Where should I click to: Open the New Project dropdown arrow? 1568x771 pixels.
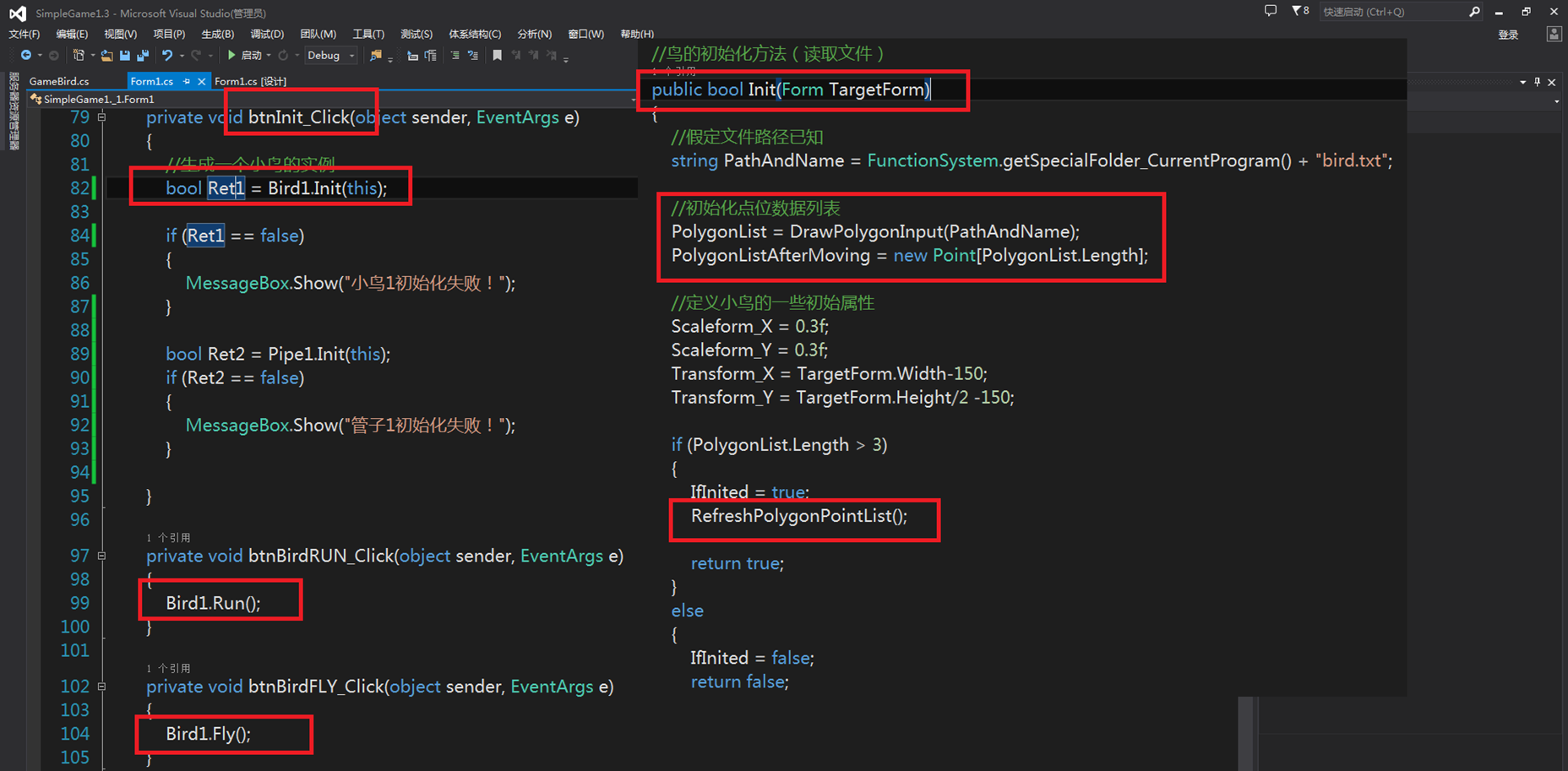click(93, 56)
